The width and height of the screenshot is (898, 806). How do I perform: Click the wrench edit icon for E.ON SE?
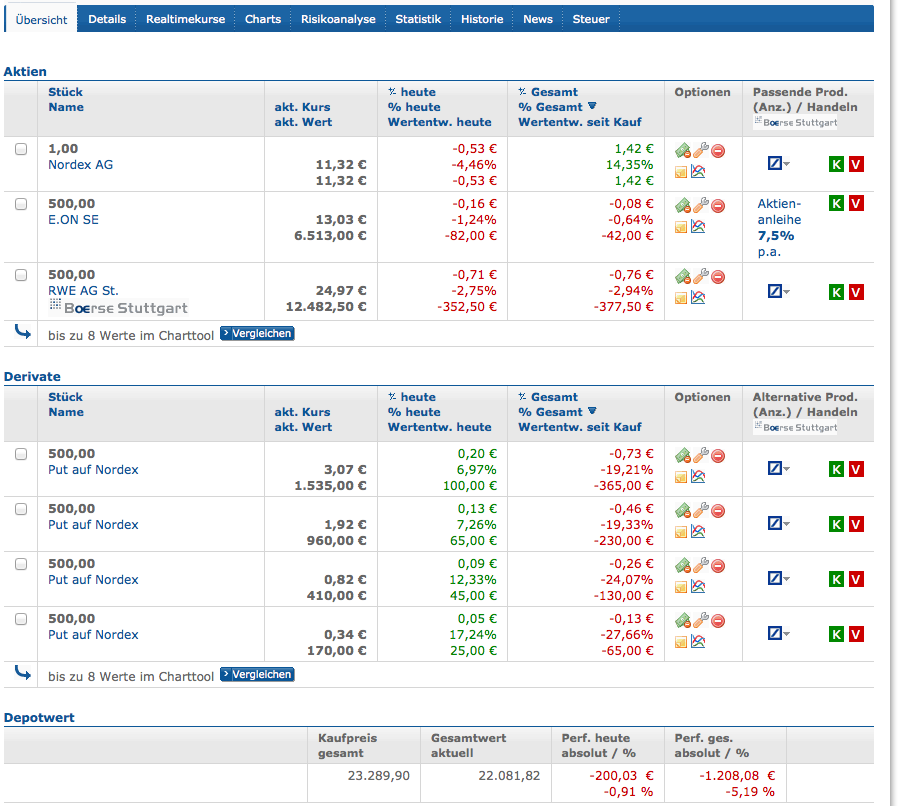point(700,206)
